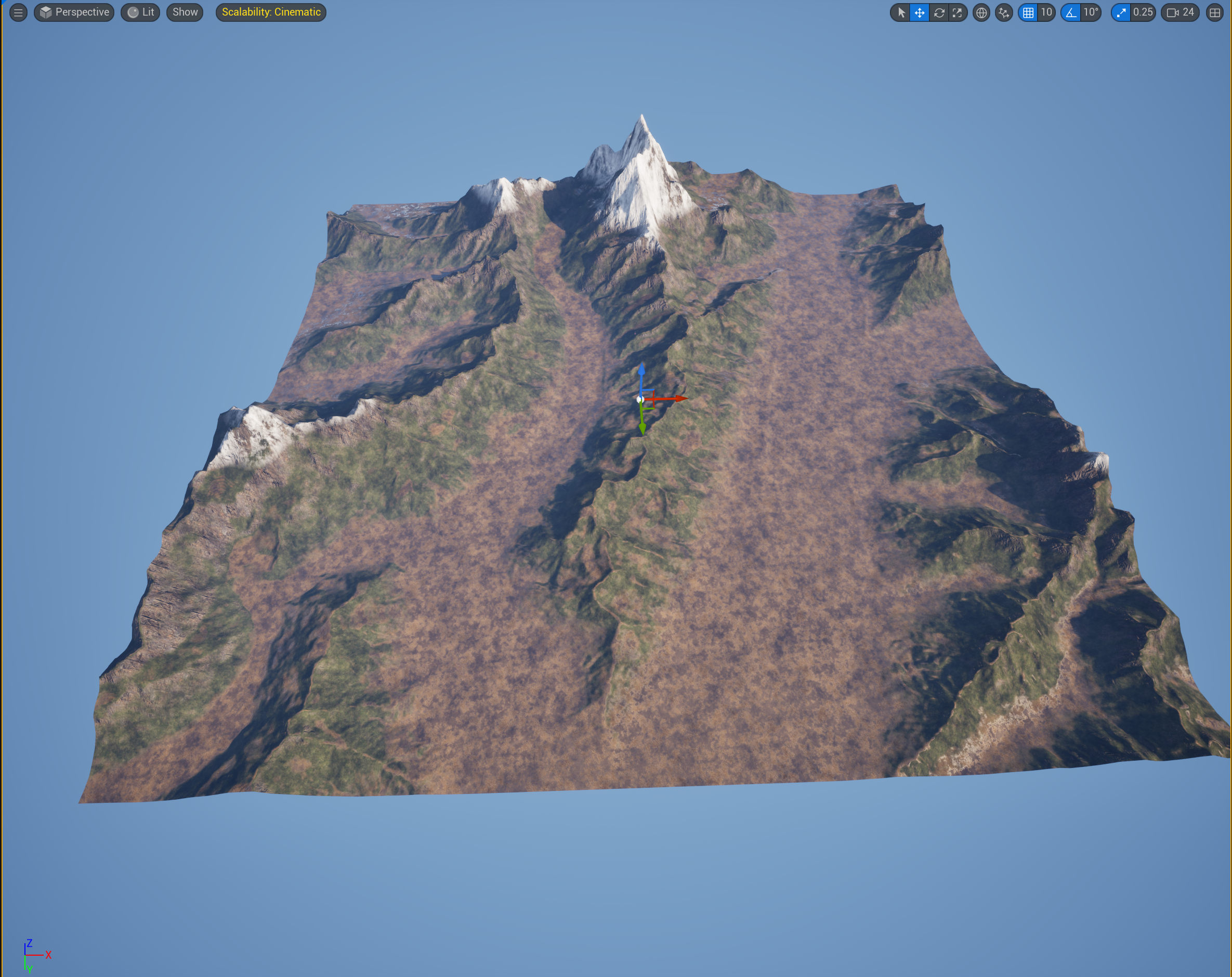Click the viewport layout maximize icon
The image size is (1232, 977).
point(1215,12)
